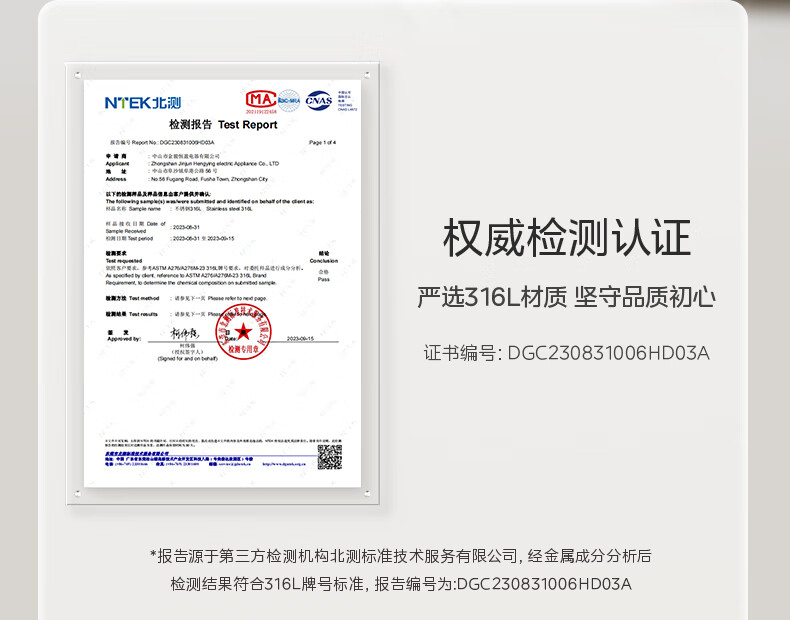790x620 pixels.
Task: Click the blue website link in report footer
Action: [284, 464]
